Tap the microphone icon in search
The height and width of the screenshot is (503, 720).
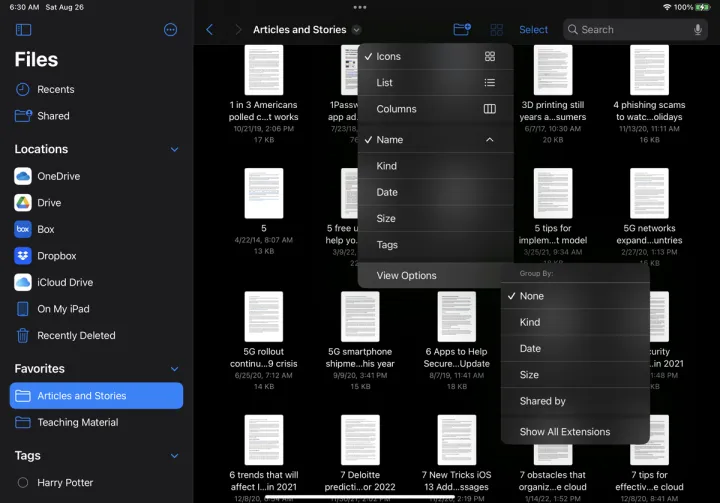tap(698, 30)
